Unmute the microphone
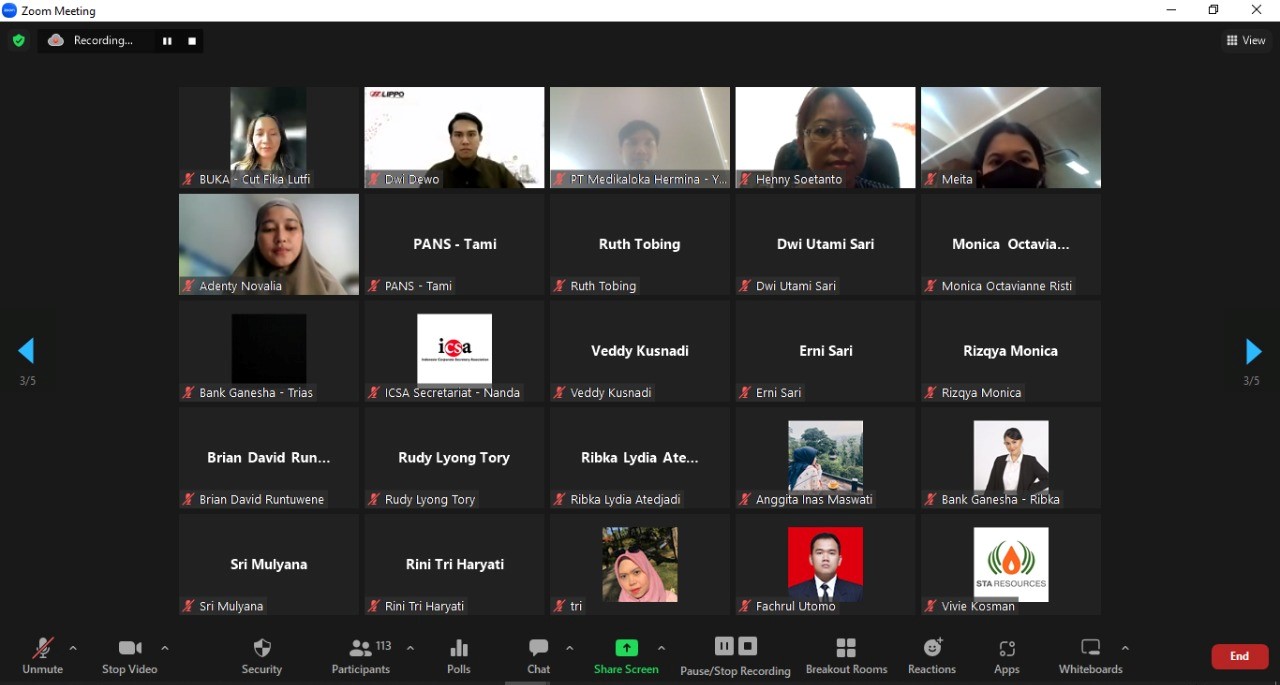1280x685 pixels. 43,655
